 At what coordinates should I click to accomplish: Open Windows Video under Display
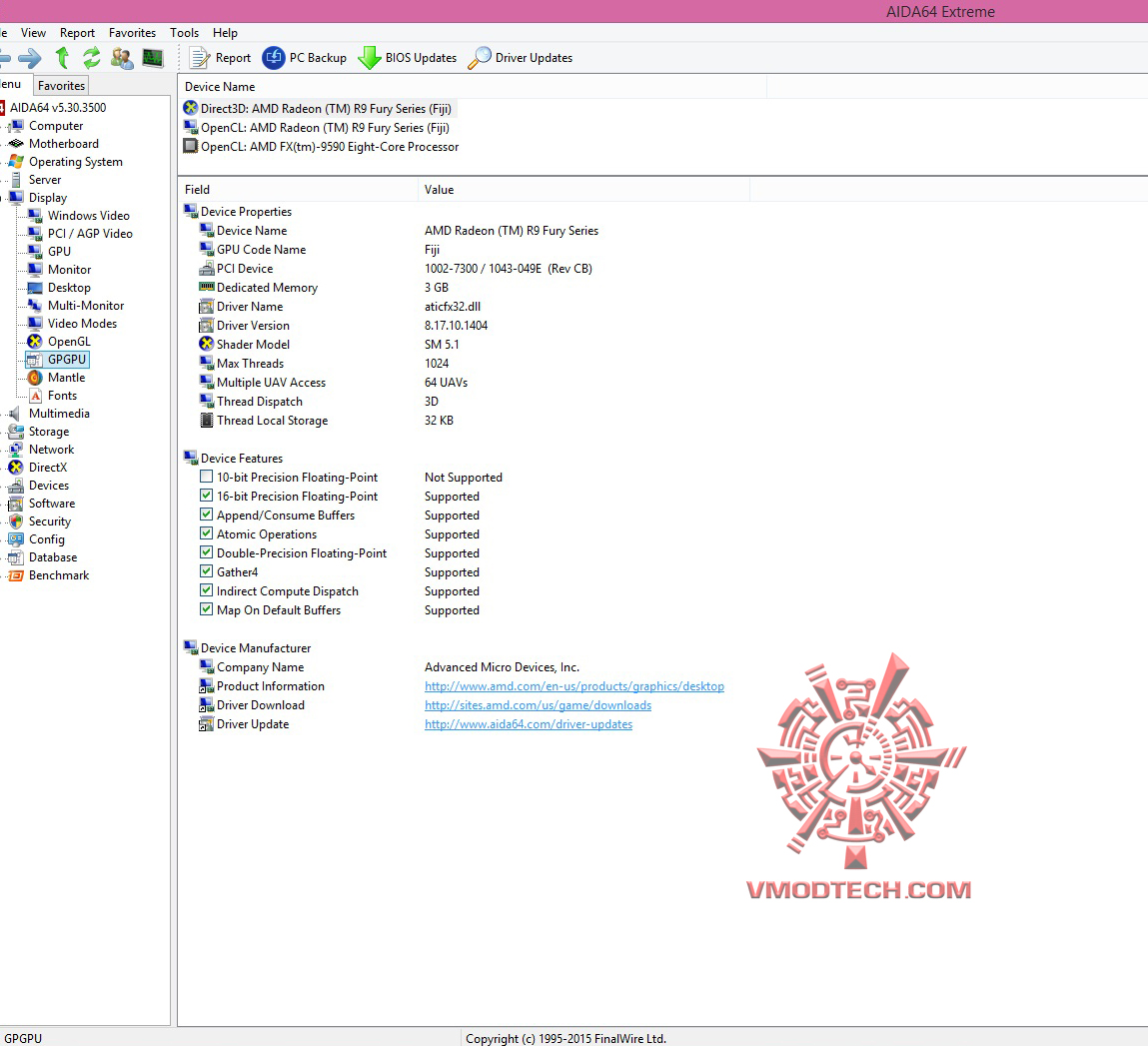click(89, 215)
